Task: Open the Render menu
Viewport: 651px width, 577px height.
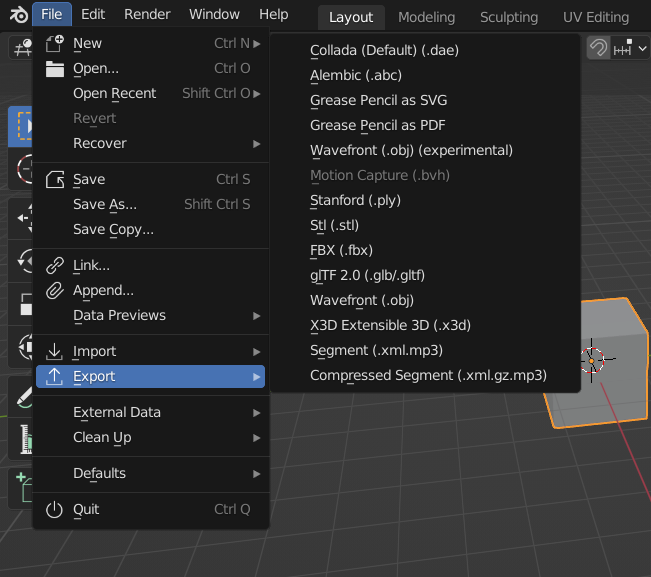Action: (x=147, y=15)
